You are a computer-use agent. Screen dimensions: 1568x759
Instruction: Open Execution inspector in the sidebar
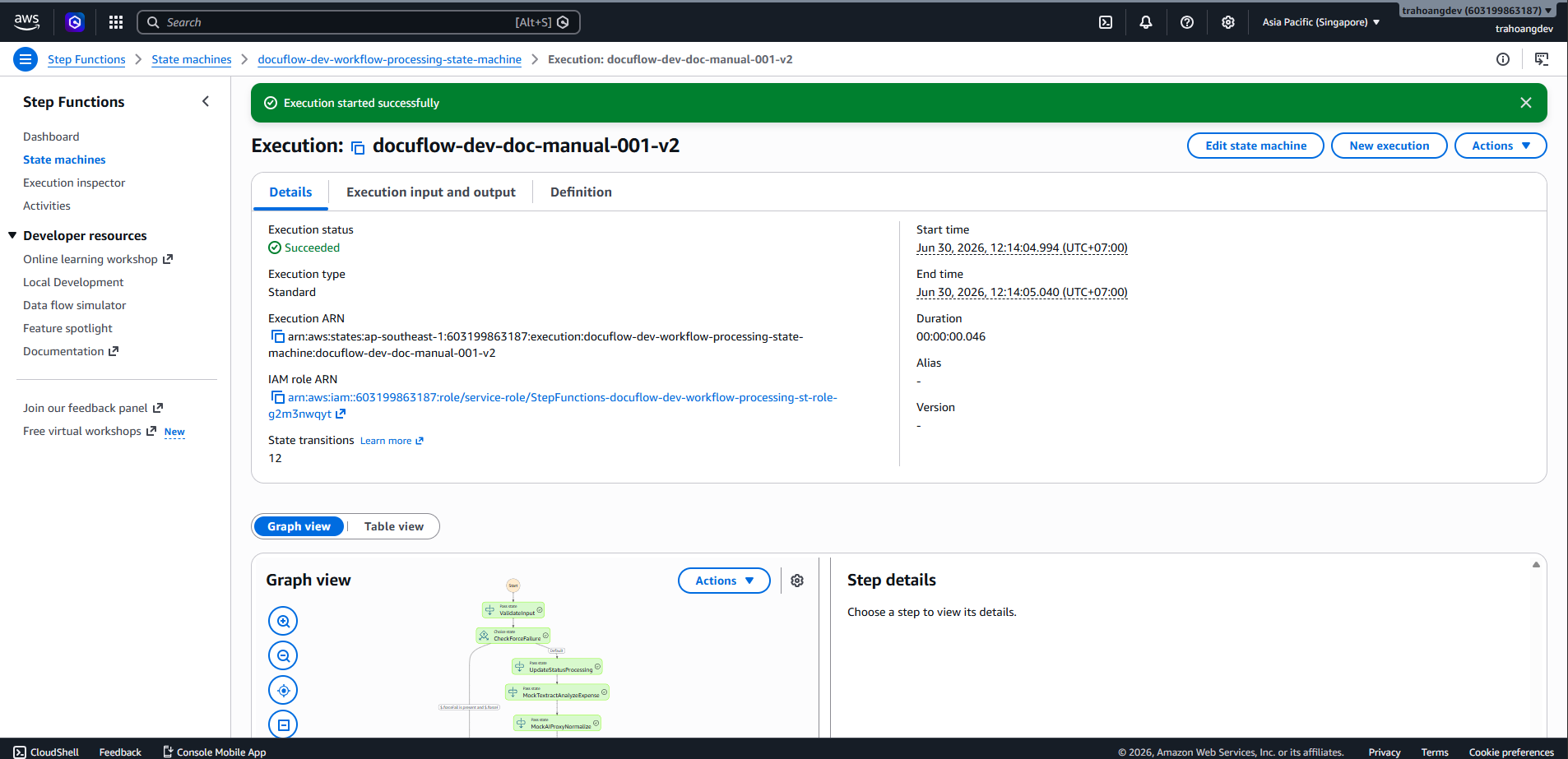click(x=74, y=183)
